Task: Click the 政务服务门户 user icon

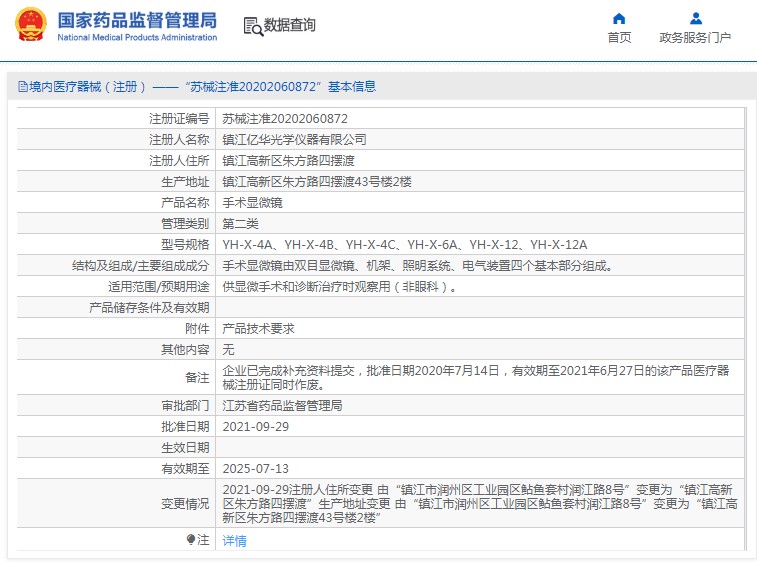Action: click(x=696, y=19)
